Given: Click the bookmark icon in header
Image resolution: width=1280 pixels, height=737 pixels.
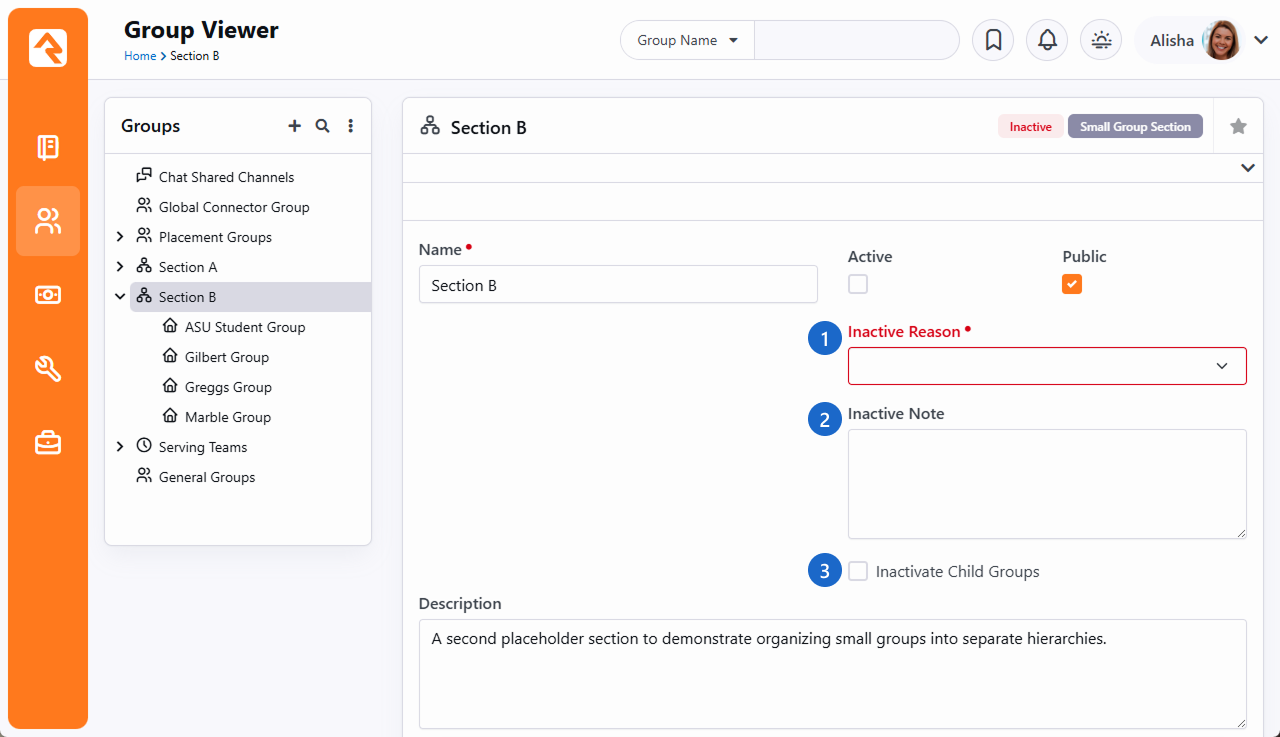Looking at the screenshot, I should pyautogui.click(x=993, y=40).
